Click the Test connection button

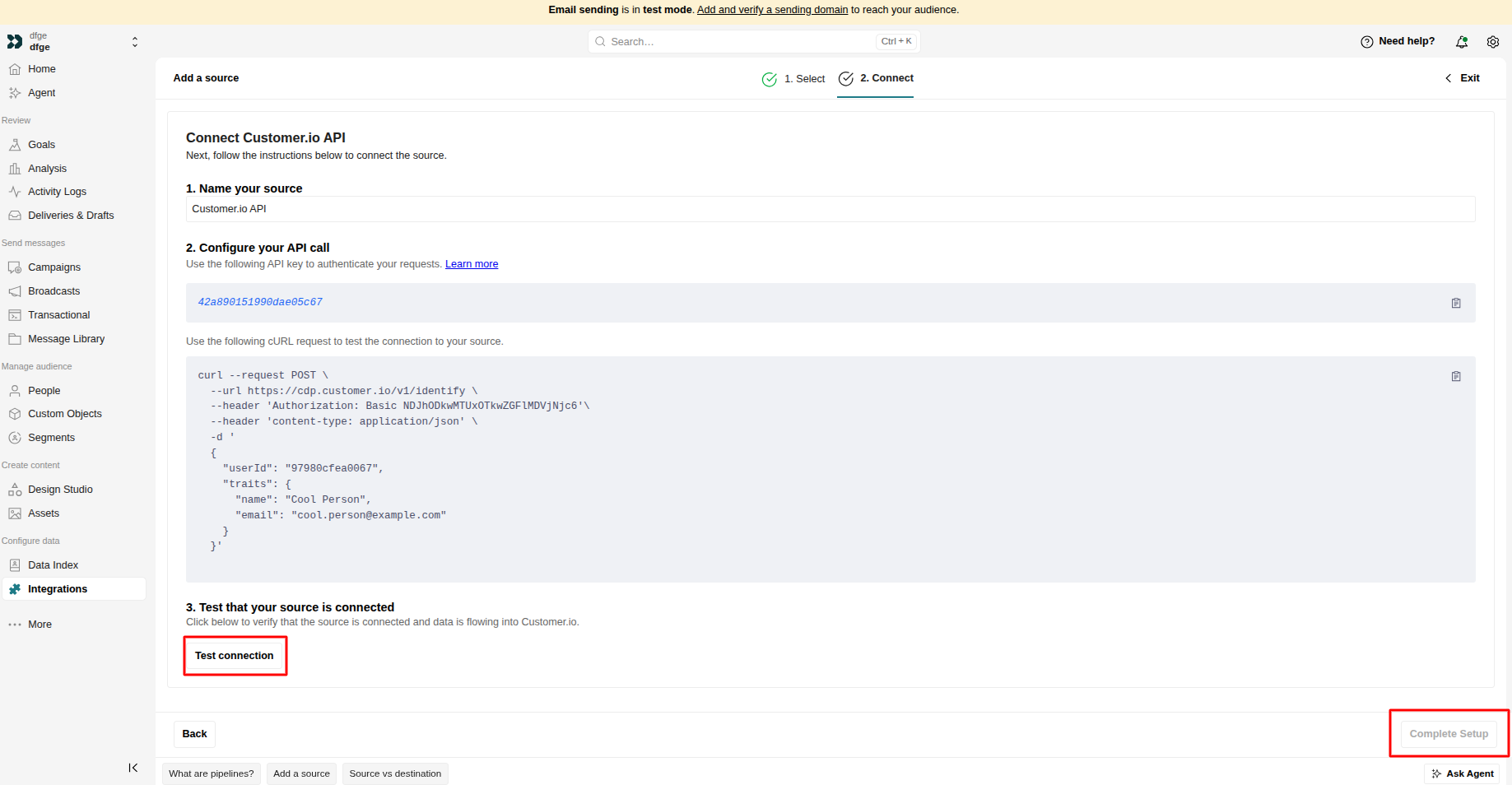coord(235,656)
